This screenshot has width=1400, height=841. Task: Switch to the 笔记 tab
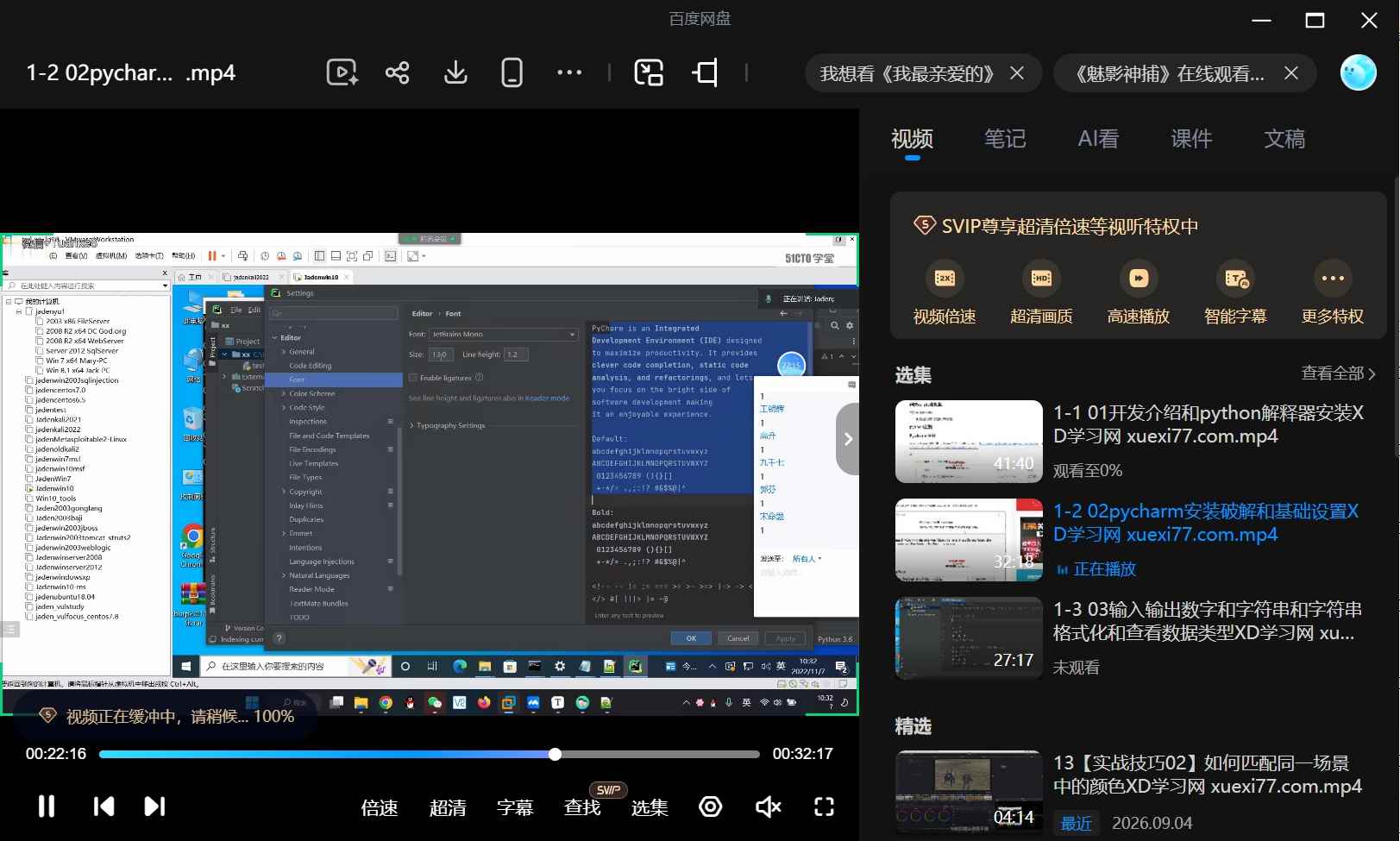[1006, 139]
